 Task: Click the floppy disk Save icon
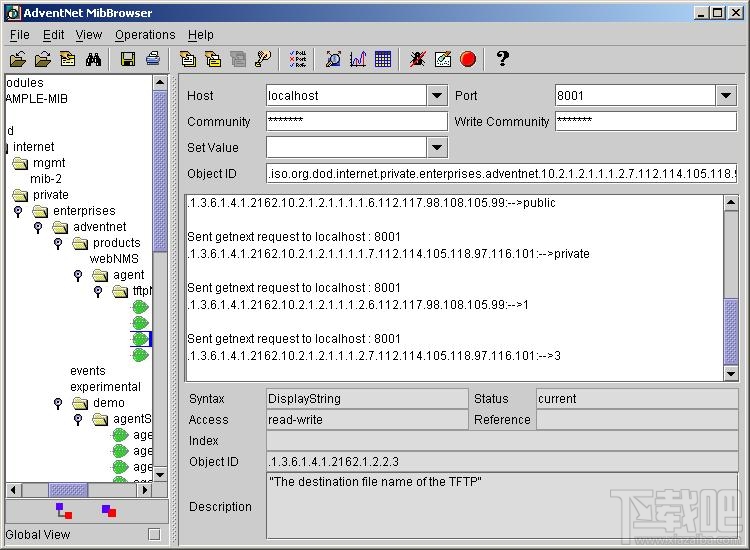[128, 60]
